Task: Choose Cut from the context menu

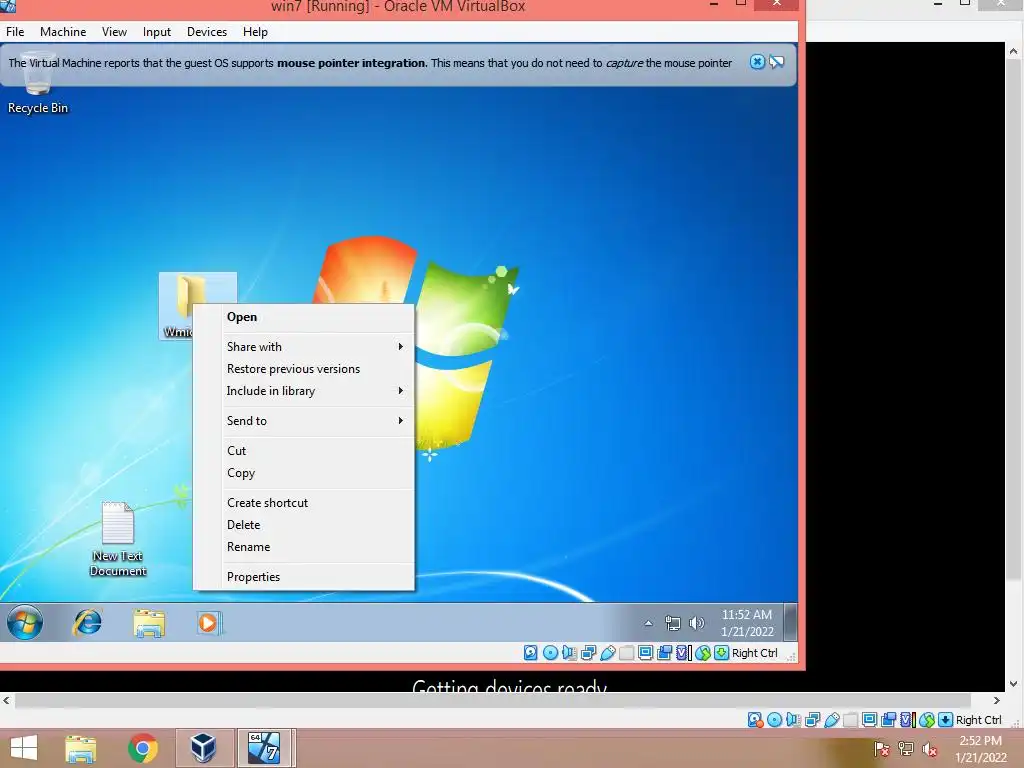Action: [304, 451]
